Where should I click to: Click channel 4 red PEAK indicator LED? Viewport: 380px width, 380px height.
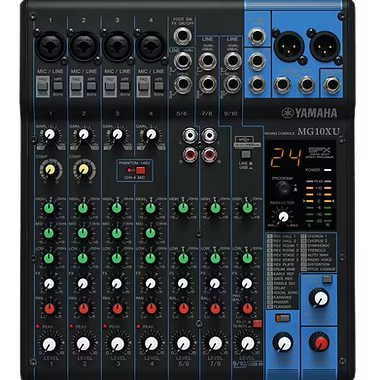coord(139,326)
